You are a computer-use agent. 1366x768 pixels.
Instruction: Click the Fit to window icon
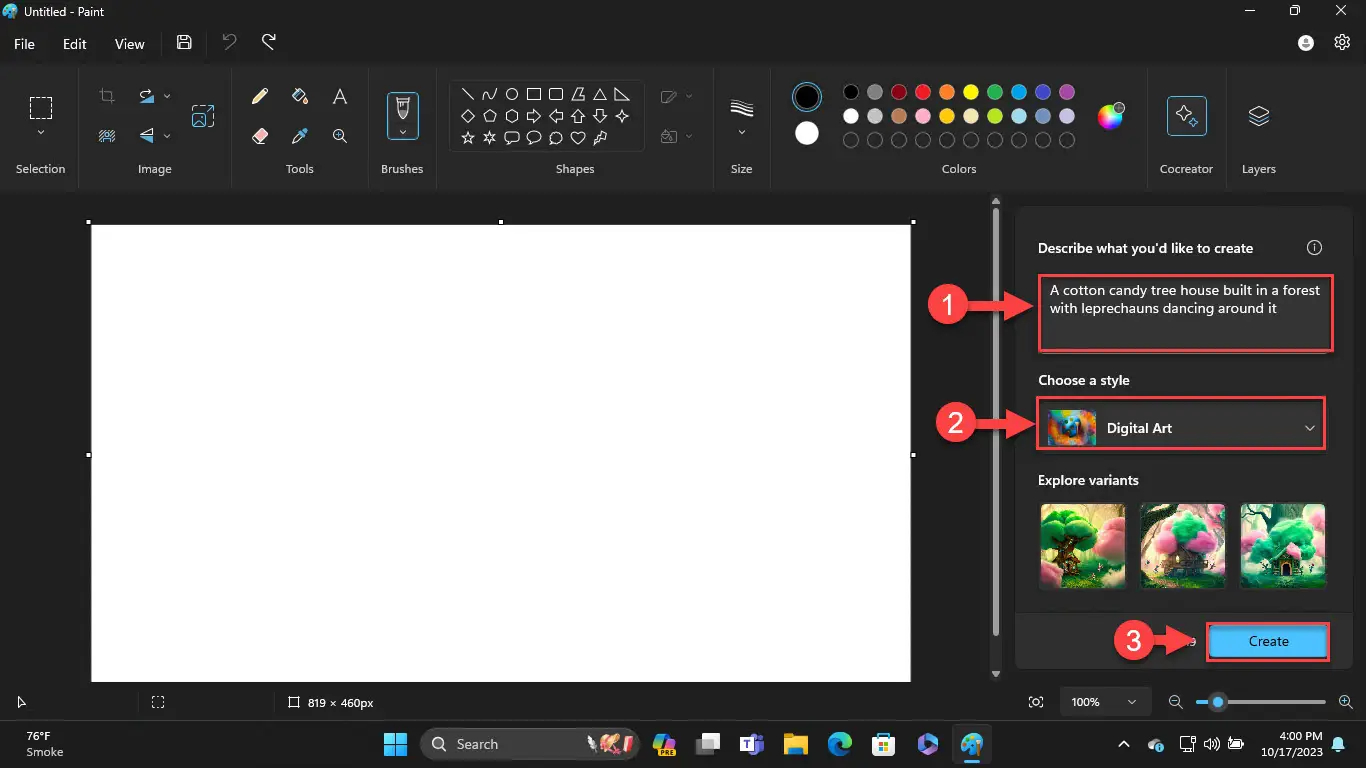point(1036,702)
